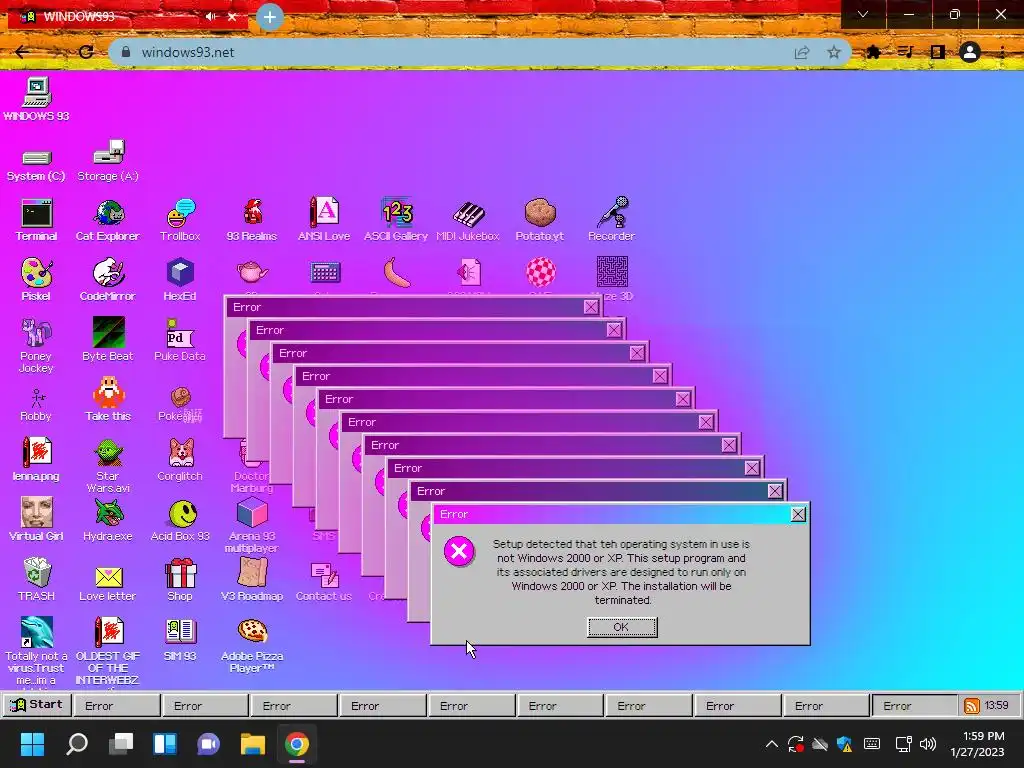This screenshot has height=768, width=1024.
Task: Share this page from address bar
Action: pos(801,52)
